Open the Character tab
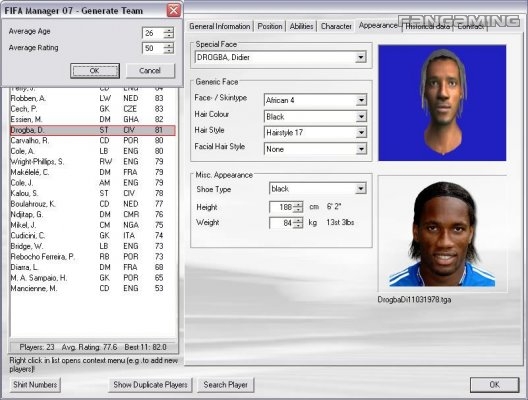Image resolution: width=528 pixels, height=400 pixels. click(336, 26)
